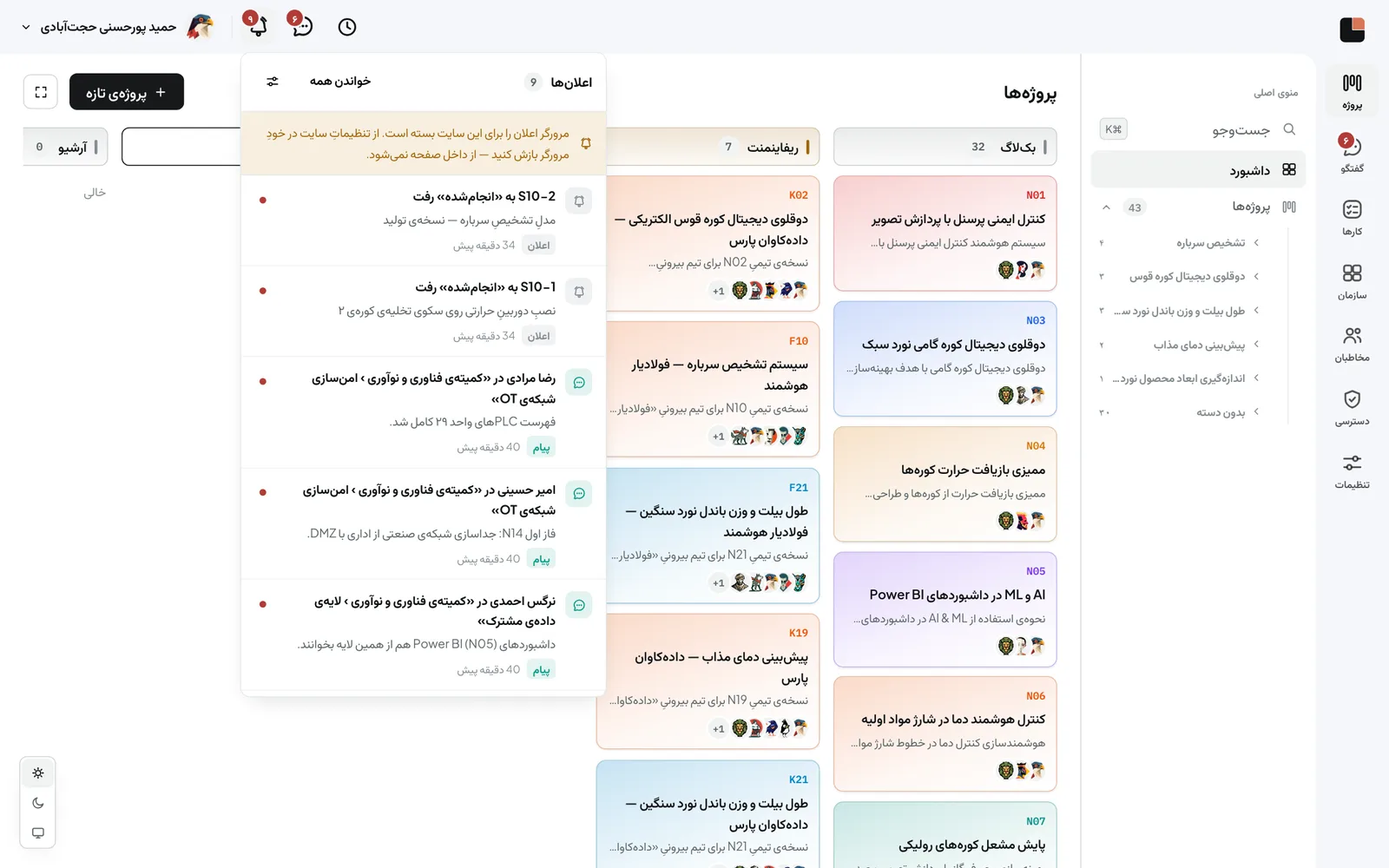Click the جست‌وجو search field
1389x868 pixels.
[x=1198, y=129]
